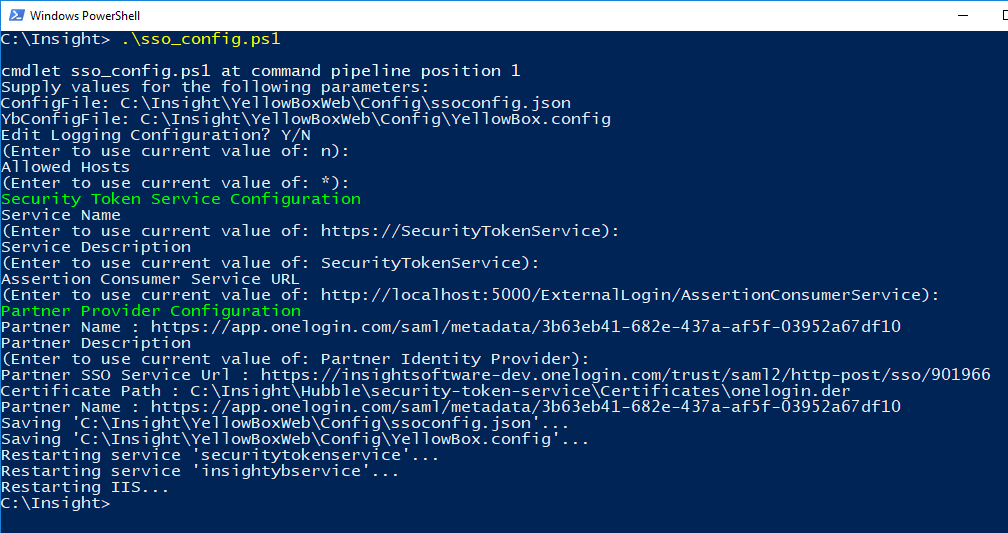Click the "Windows PowerShell" title bar text
This screenshot has width=1008, height=533.
click(x=84, y=16)
